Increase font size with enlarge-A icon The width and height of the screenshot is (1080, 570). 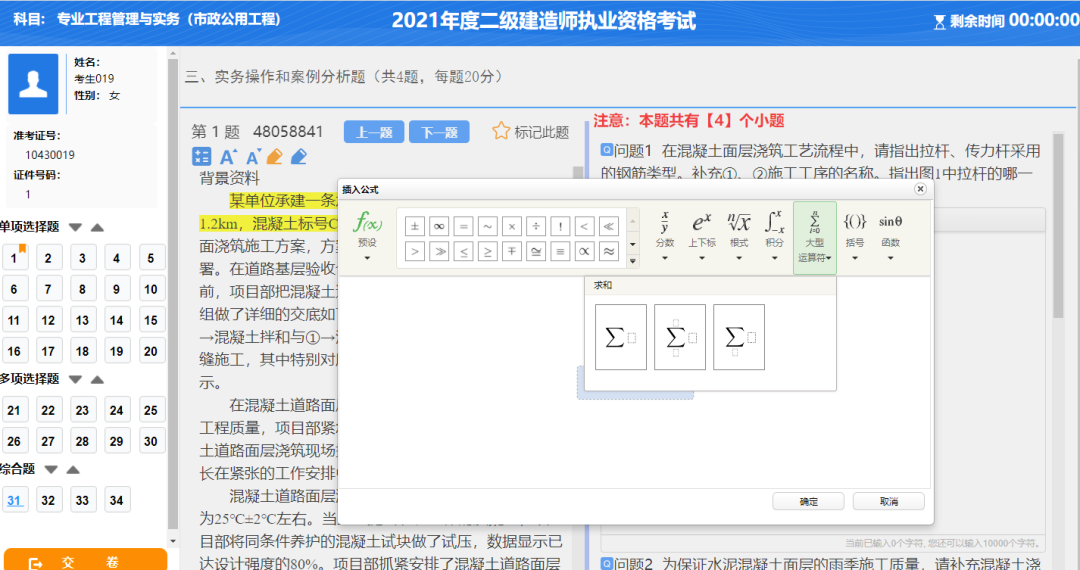[227, 157]
